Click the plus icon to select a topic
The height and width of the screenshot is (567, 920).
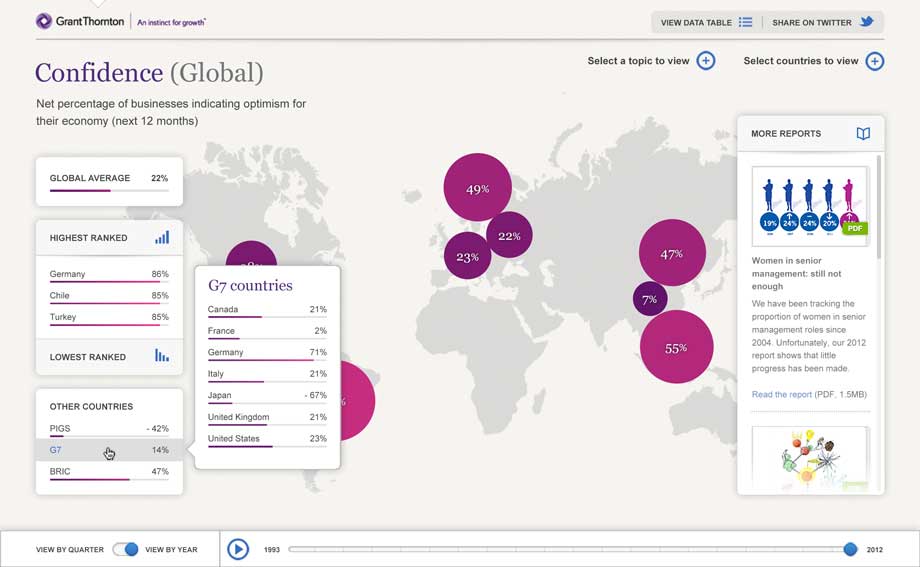(x=706, y=61)
